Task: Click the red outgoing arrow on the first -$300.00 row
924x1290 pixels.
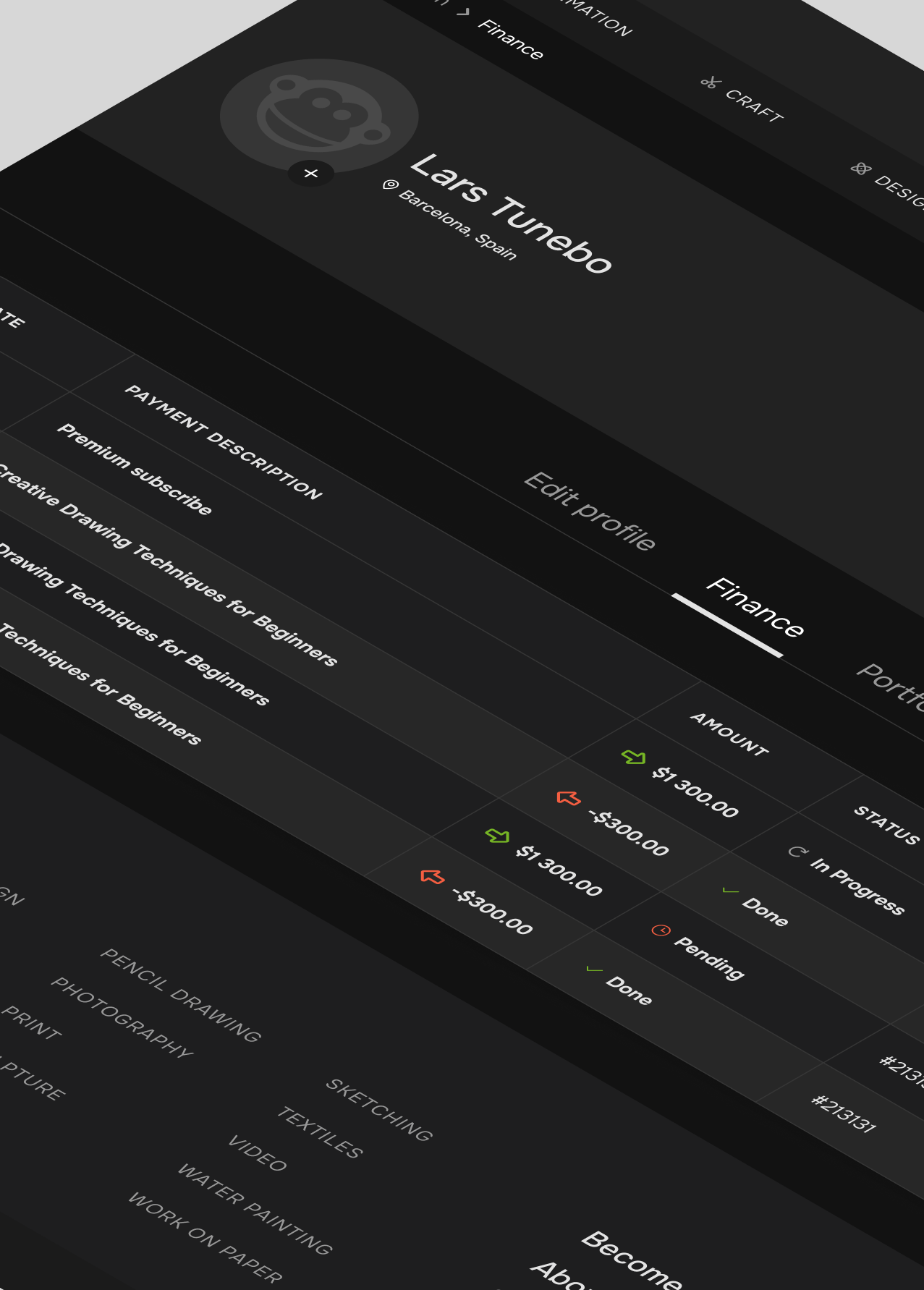Action: 569,798
